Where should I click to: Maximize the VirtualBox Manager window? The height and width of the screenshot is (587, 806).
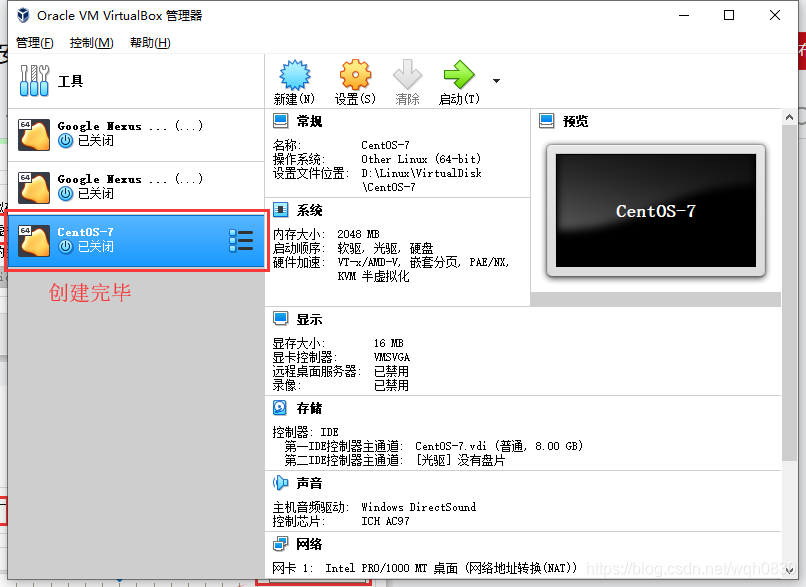coord(729,15)
